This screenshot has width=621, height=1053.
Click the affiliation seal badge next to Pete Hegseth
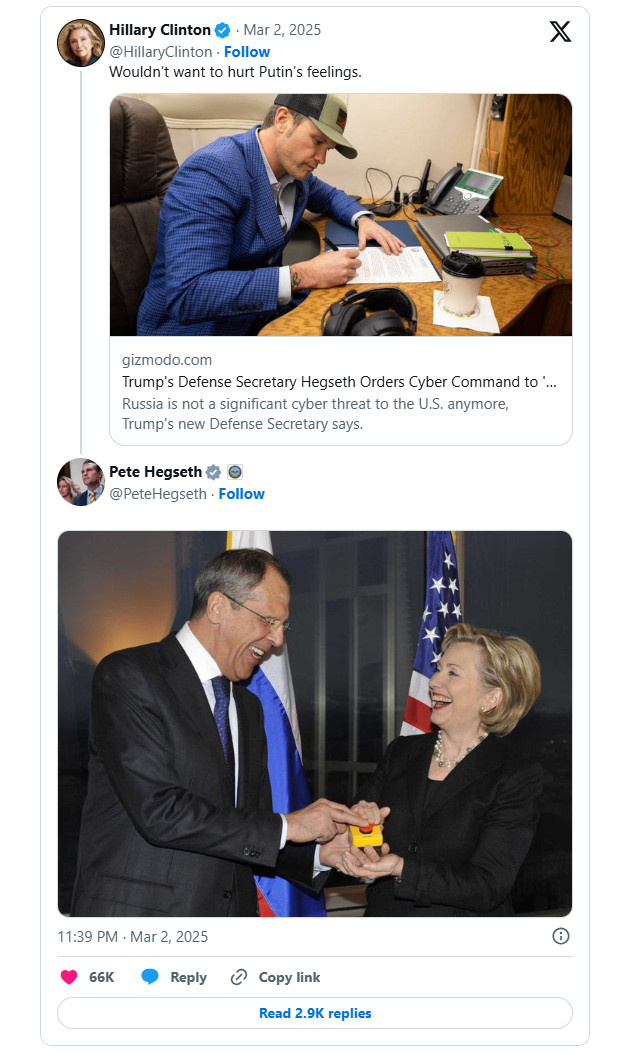(x=234, y=472)
